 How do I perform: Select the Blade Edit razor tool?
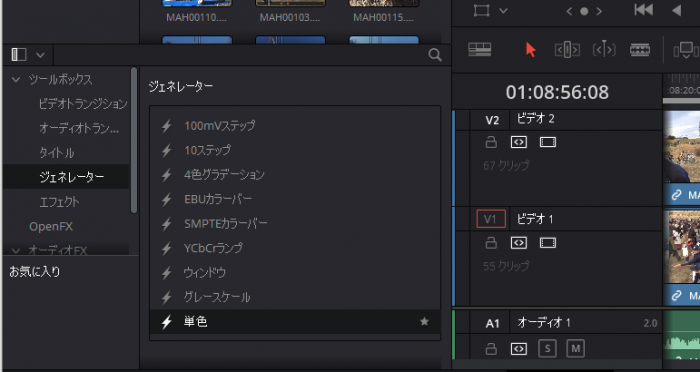[x=640, y=50]
